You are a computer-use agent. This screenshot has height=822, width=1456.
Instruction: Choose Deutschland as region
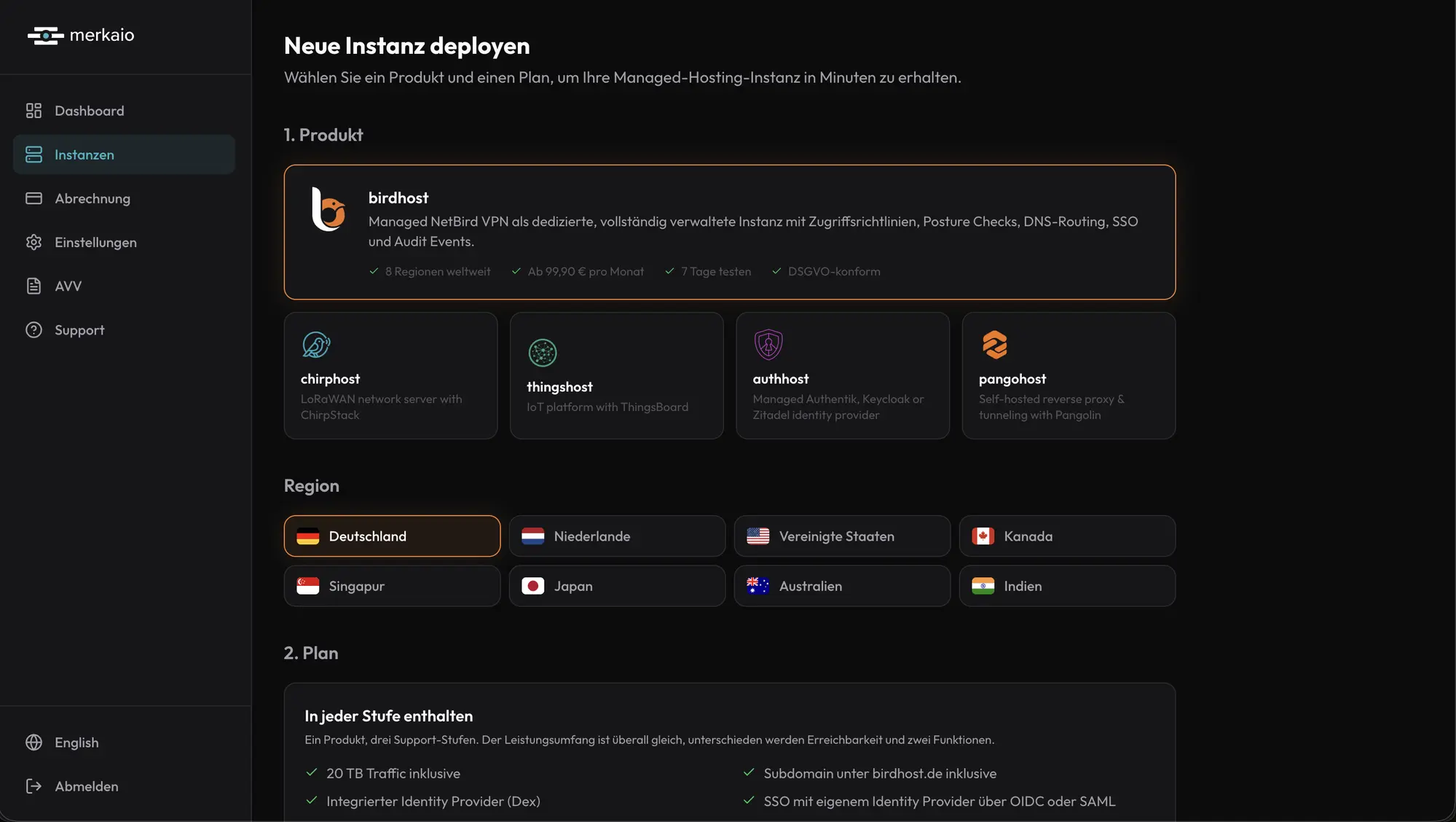point(392,536)
